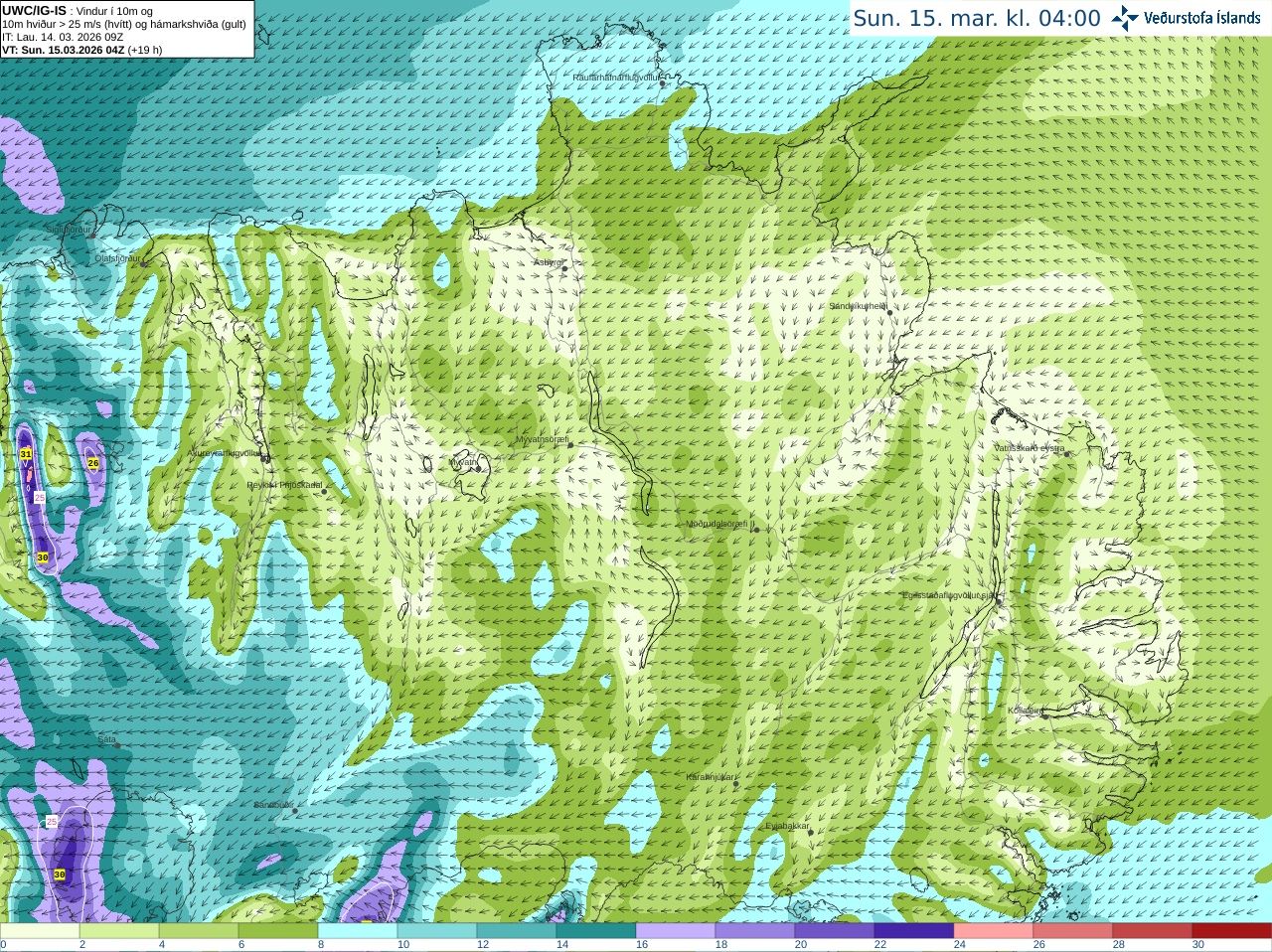The width and height of the screenshot is (1272, 952).
Task: Select the Kárahnjúkar station label
Action: click(x=712, y=777)
